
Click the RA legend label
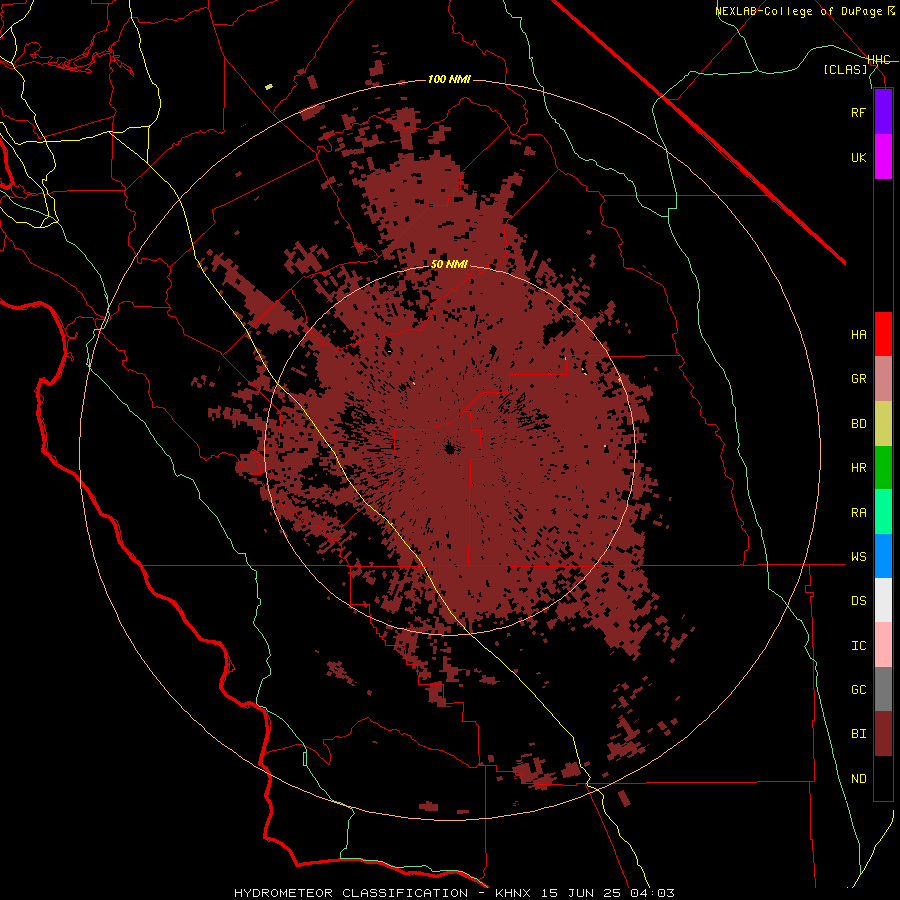[858, 512]
